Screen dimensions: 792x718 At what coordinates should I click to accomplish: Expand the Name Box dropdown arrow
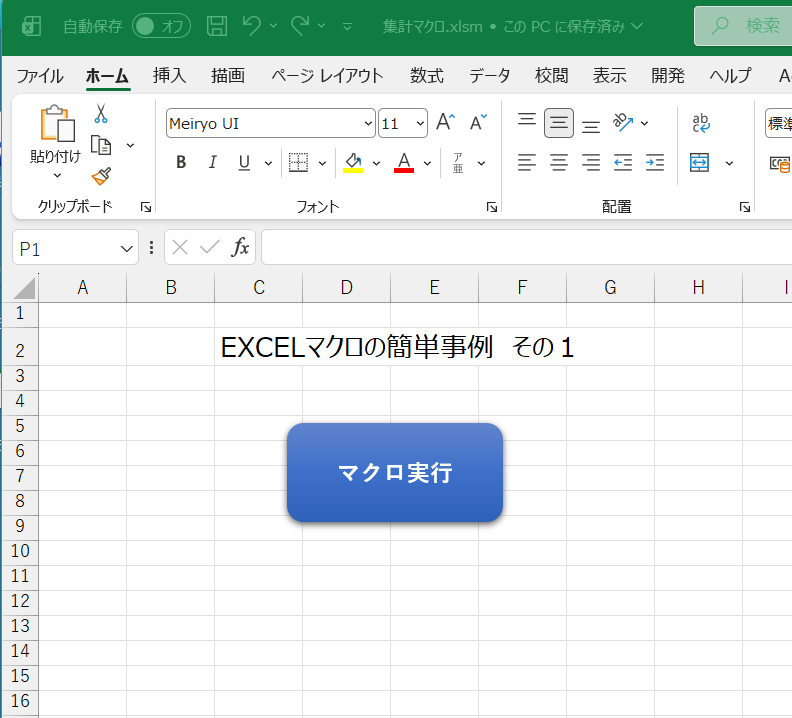coord(127,248)
